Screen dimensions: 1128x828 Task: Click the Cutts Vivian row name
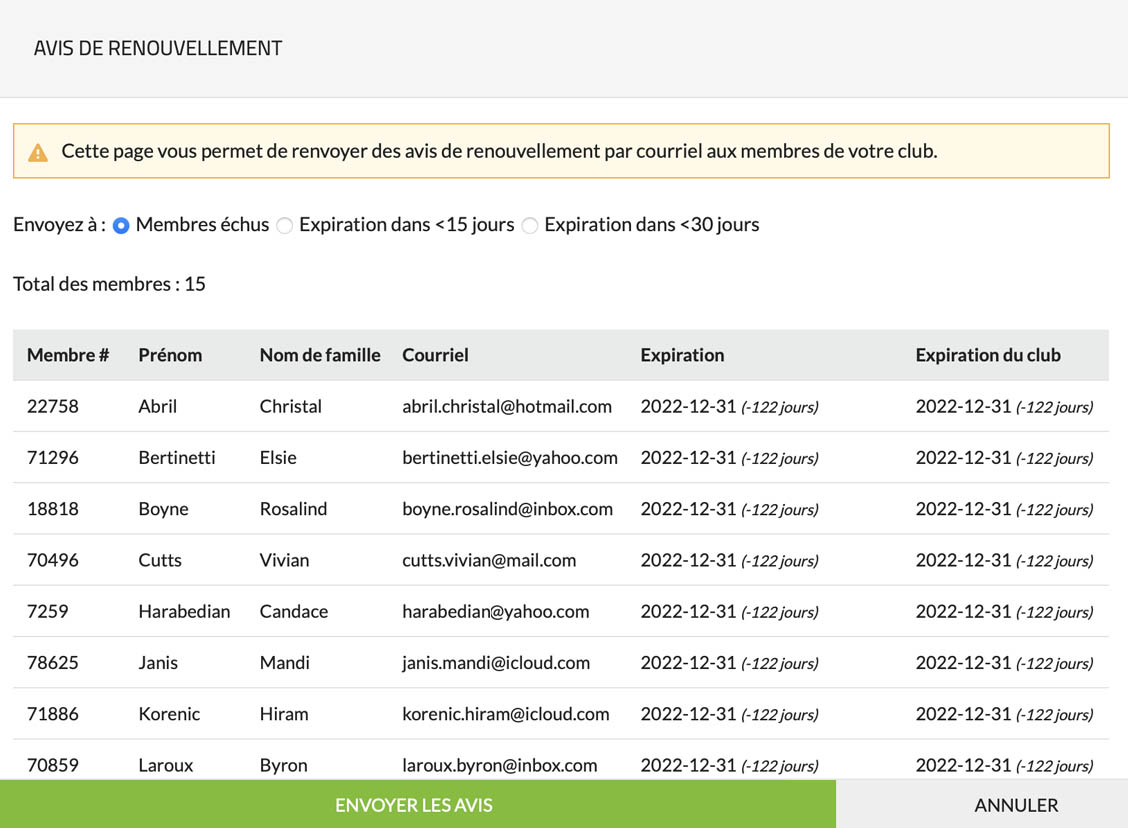pos(160,560)
